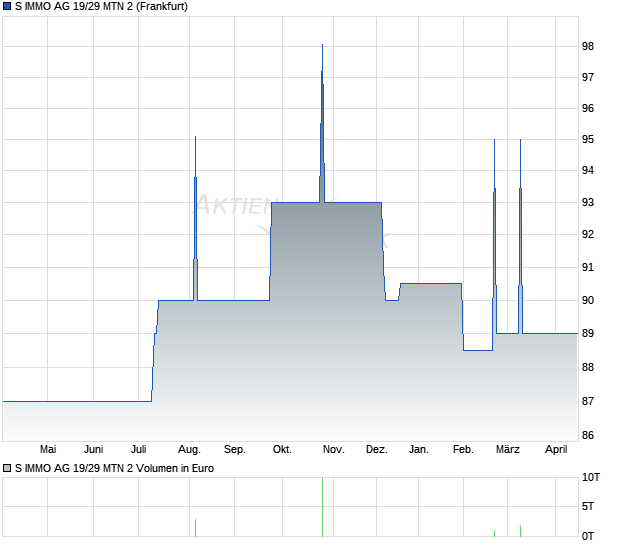620x546 pixels.
Task: Click the 'Jan.' month axis label
Action: (418, 450)
